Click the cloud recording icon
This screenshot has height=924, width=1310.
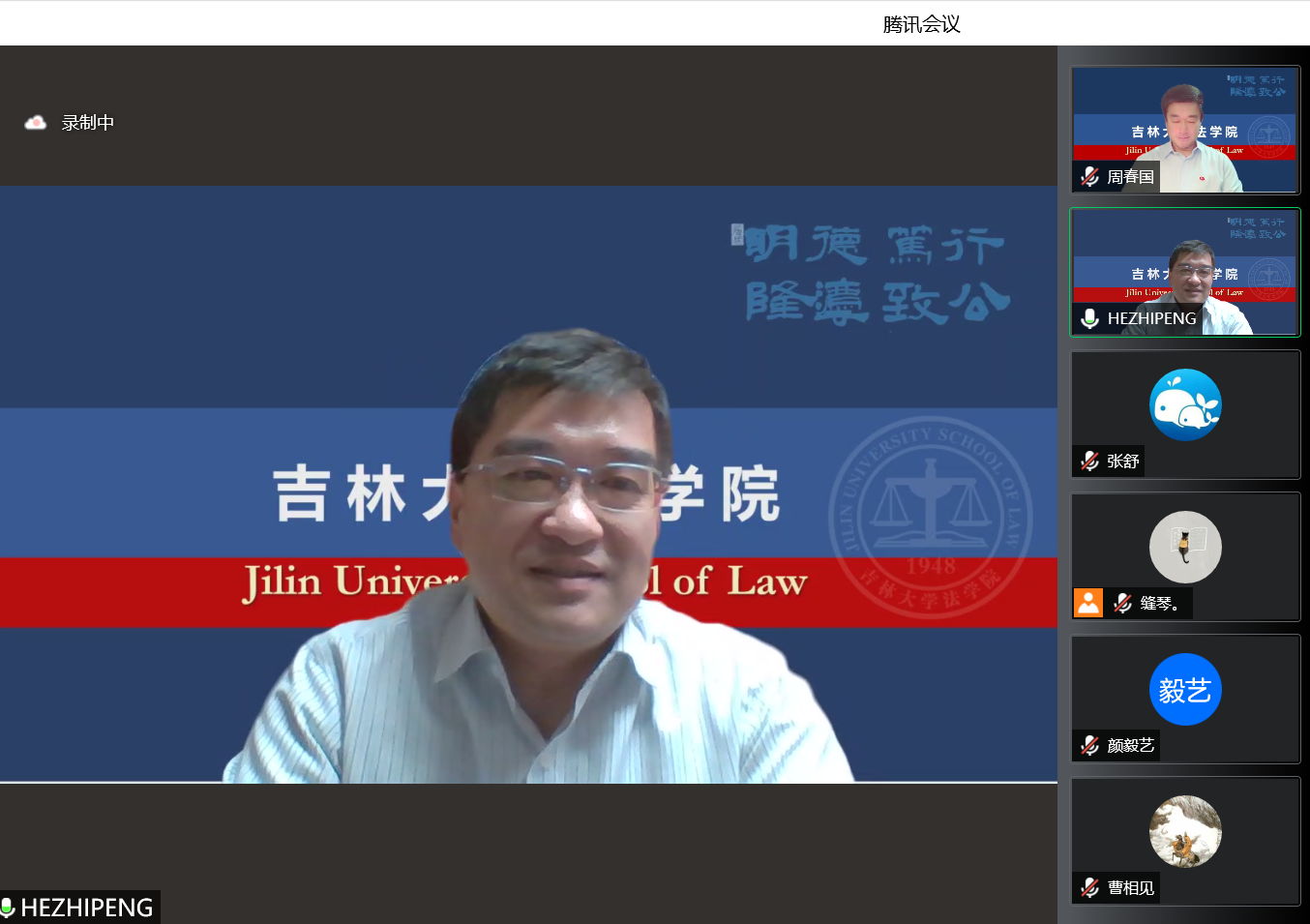click(36, 123)
